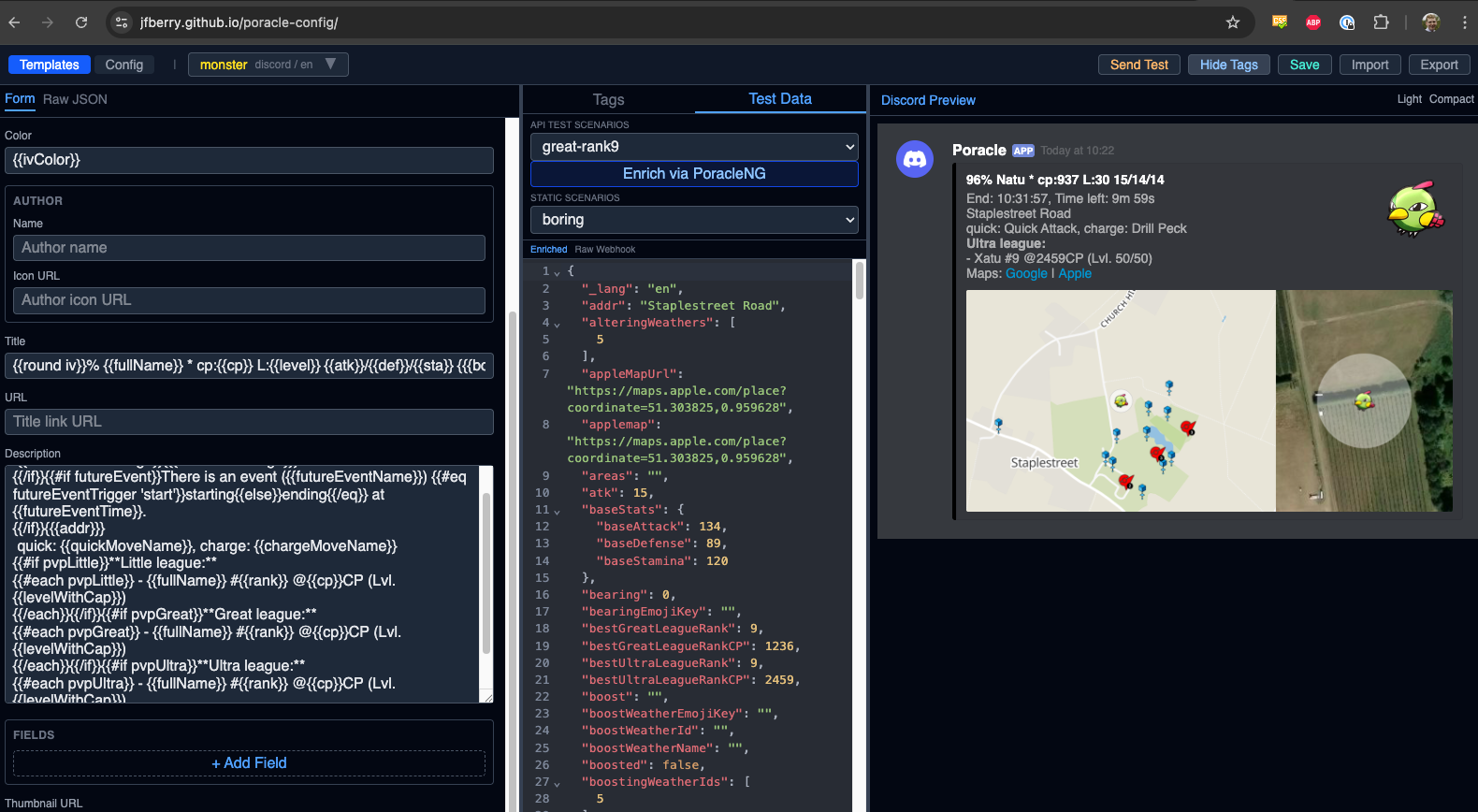Click the Title link URL field
The width and height of the screenshot is (1478, 812).
click(249, 422)
